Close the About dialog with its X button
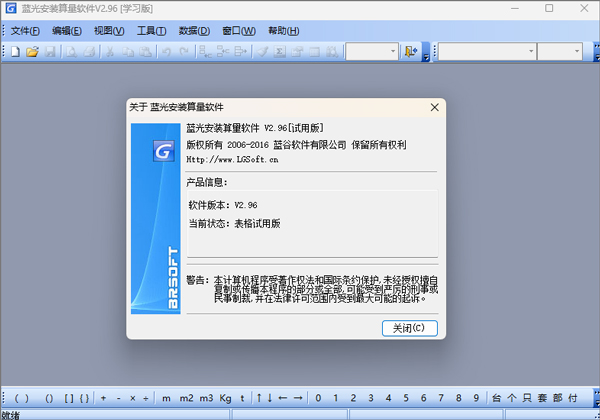The width and height of the screenshot is (600, 420). pos(435,107)
